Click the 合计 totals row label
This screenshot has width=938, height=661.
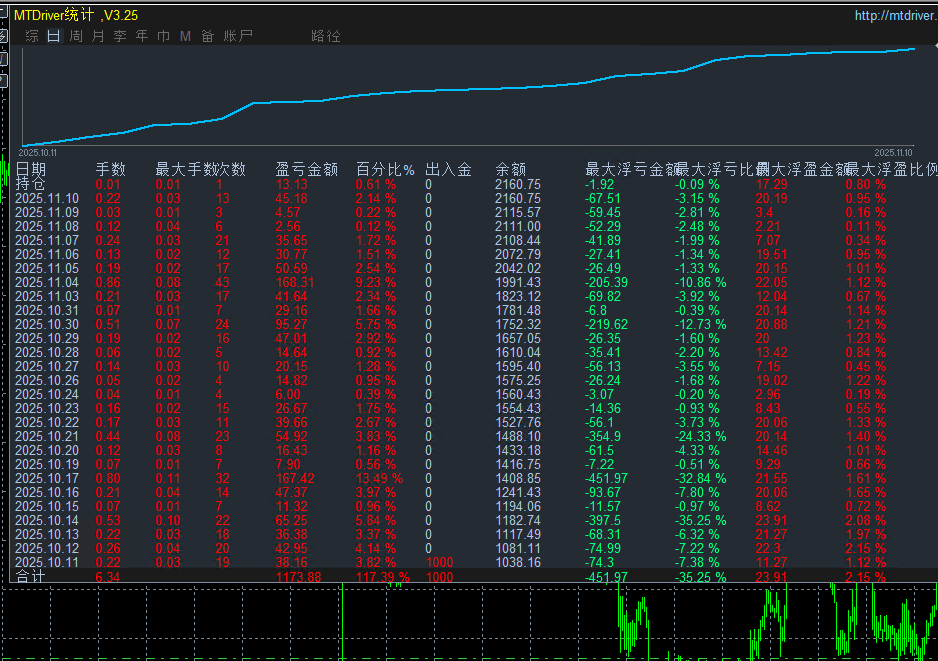click(31, 577)
